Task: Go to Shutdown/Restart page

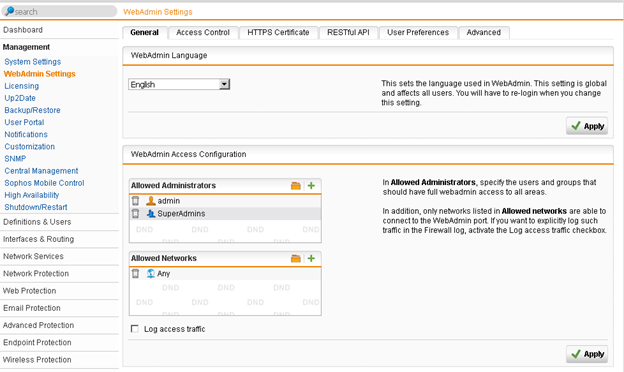Action: pyautogui.click(x=36, y=207)
